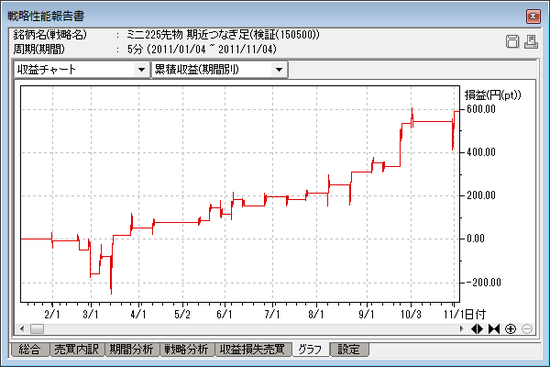Click the -200.00 axis label

pyautogui.click(x=484, y=282)
